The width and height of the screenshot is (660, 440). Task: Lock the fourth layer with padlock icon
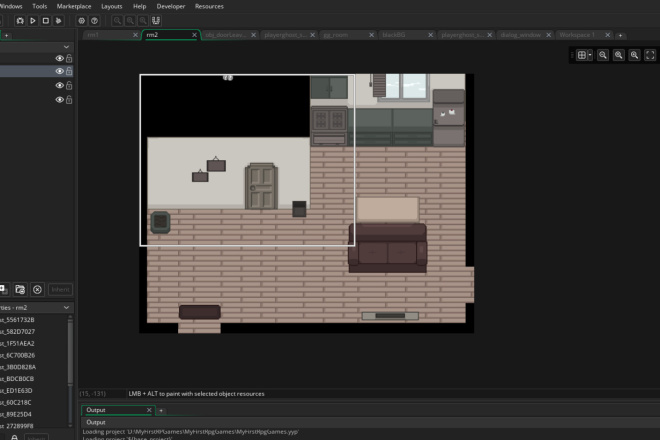pos(69,100)
